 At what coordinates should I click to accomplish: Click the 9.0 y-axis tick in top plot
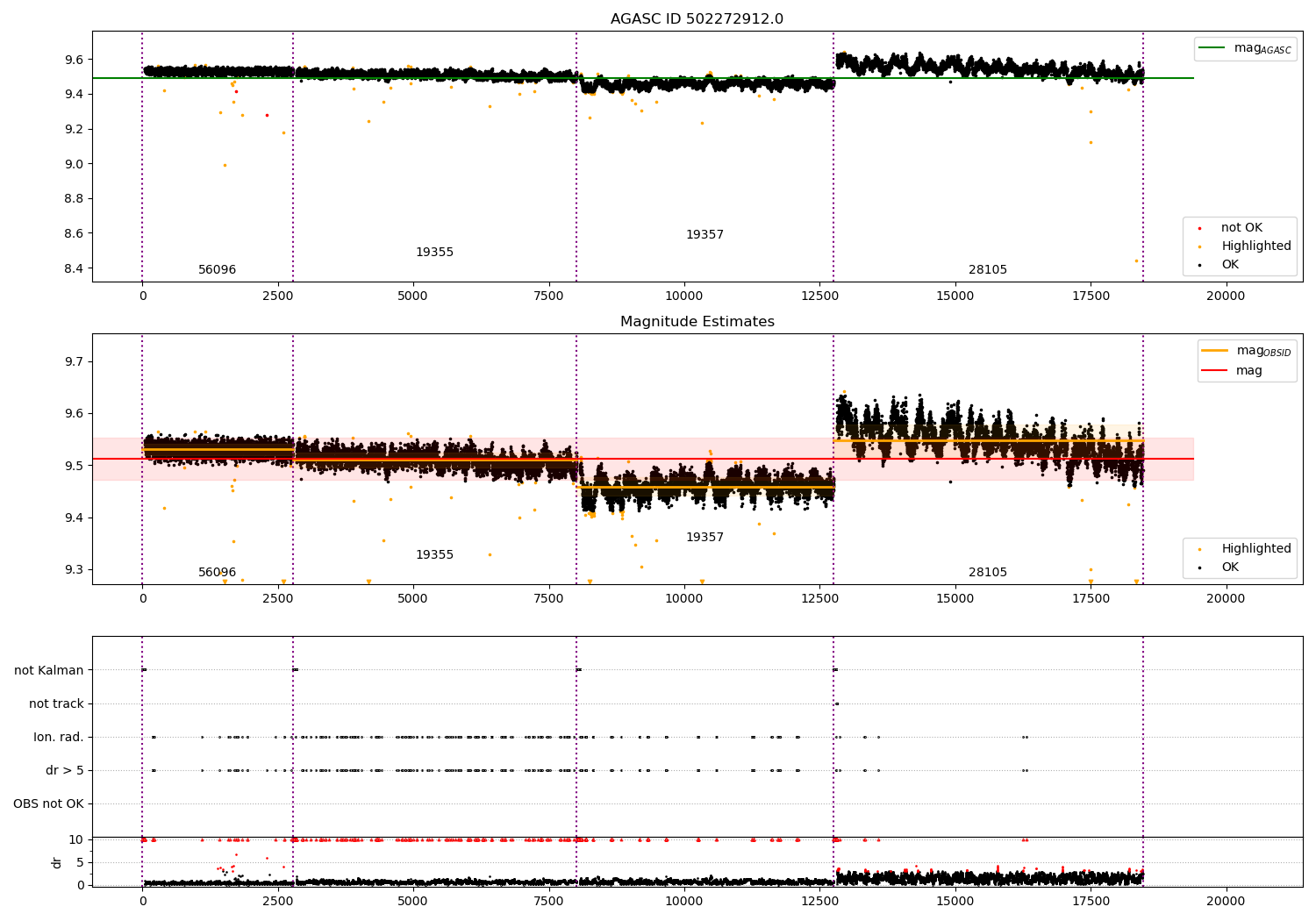coord(74,164)
